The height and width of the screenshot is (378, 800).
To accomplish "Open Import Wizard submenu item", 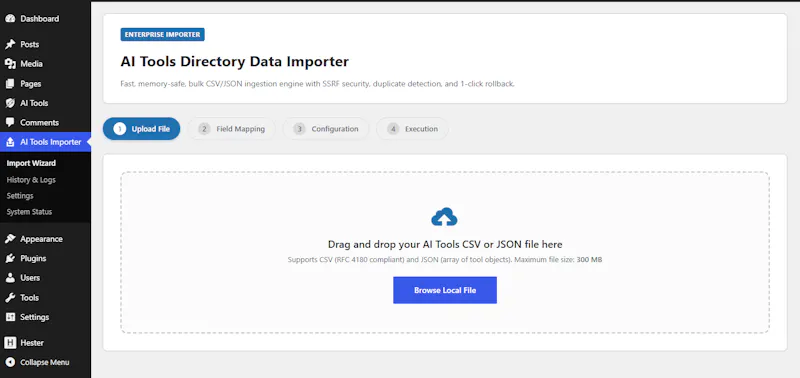I will click(x=31, y=163).
